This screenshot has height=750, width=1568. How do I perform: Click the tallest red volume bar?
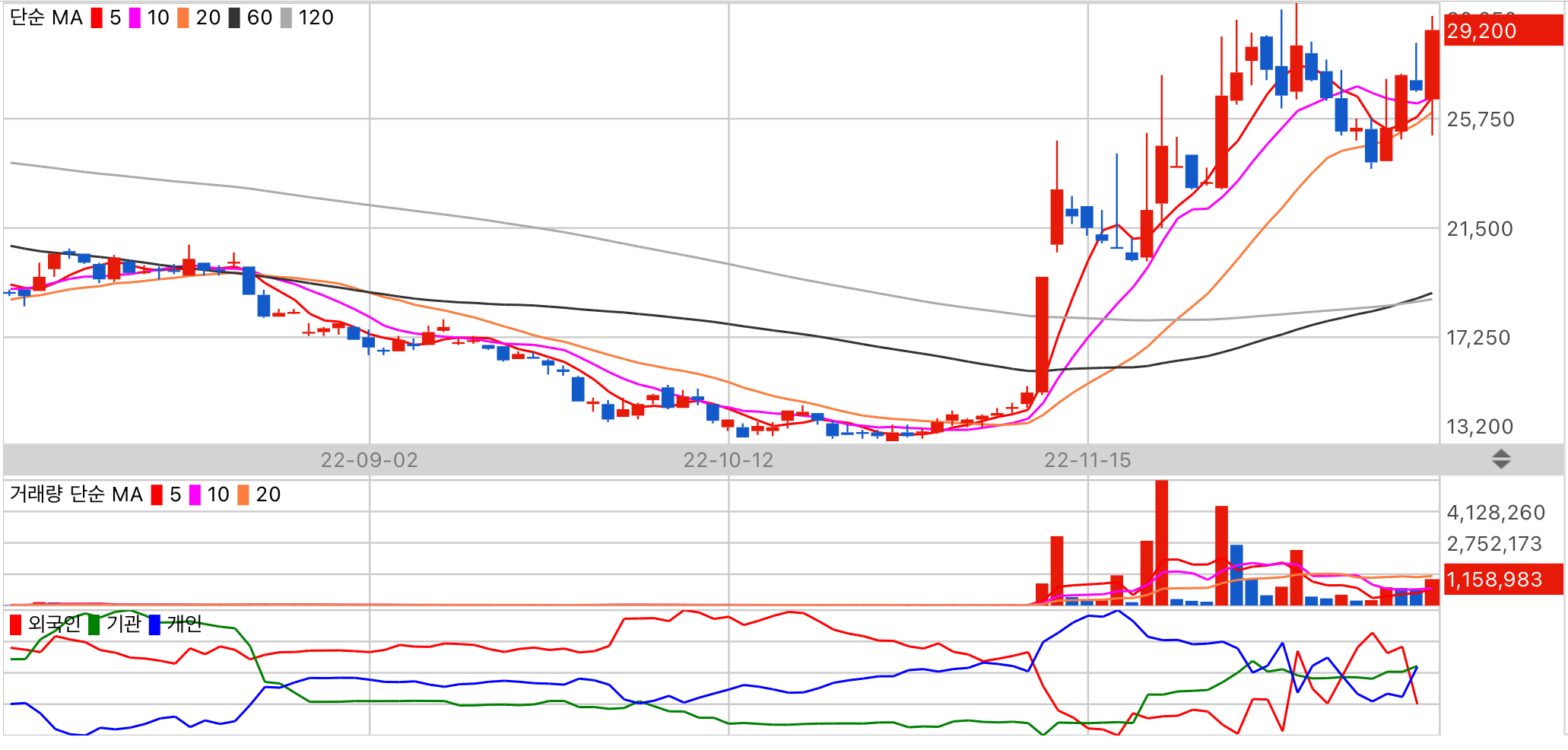click(x=1161, y=542)
